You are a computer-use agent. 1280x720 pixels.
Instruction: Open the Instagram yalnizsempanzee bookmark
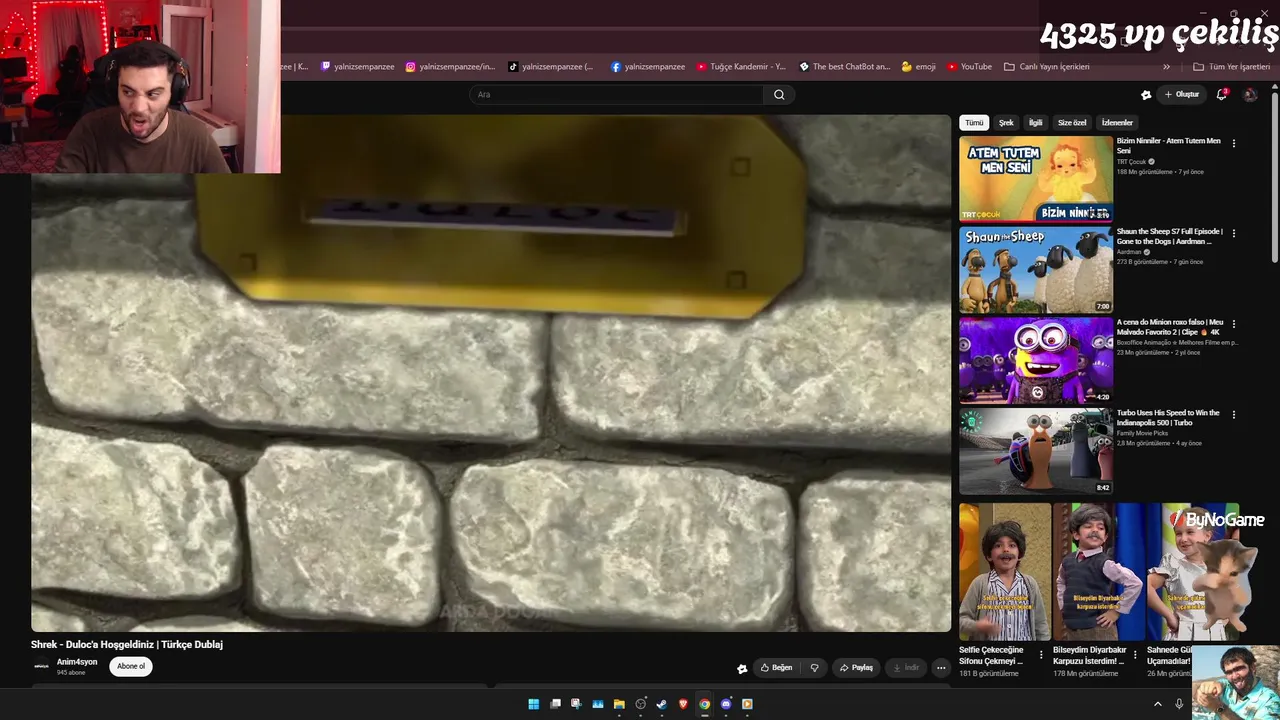pyautogui.click(x=450, y=67)
